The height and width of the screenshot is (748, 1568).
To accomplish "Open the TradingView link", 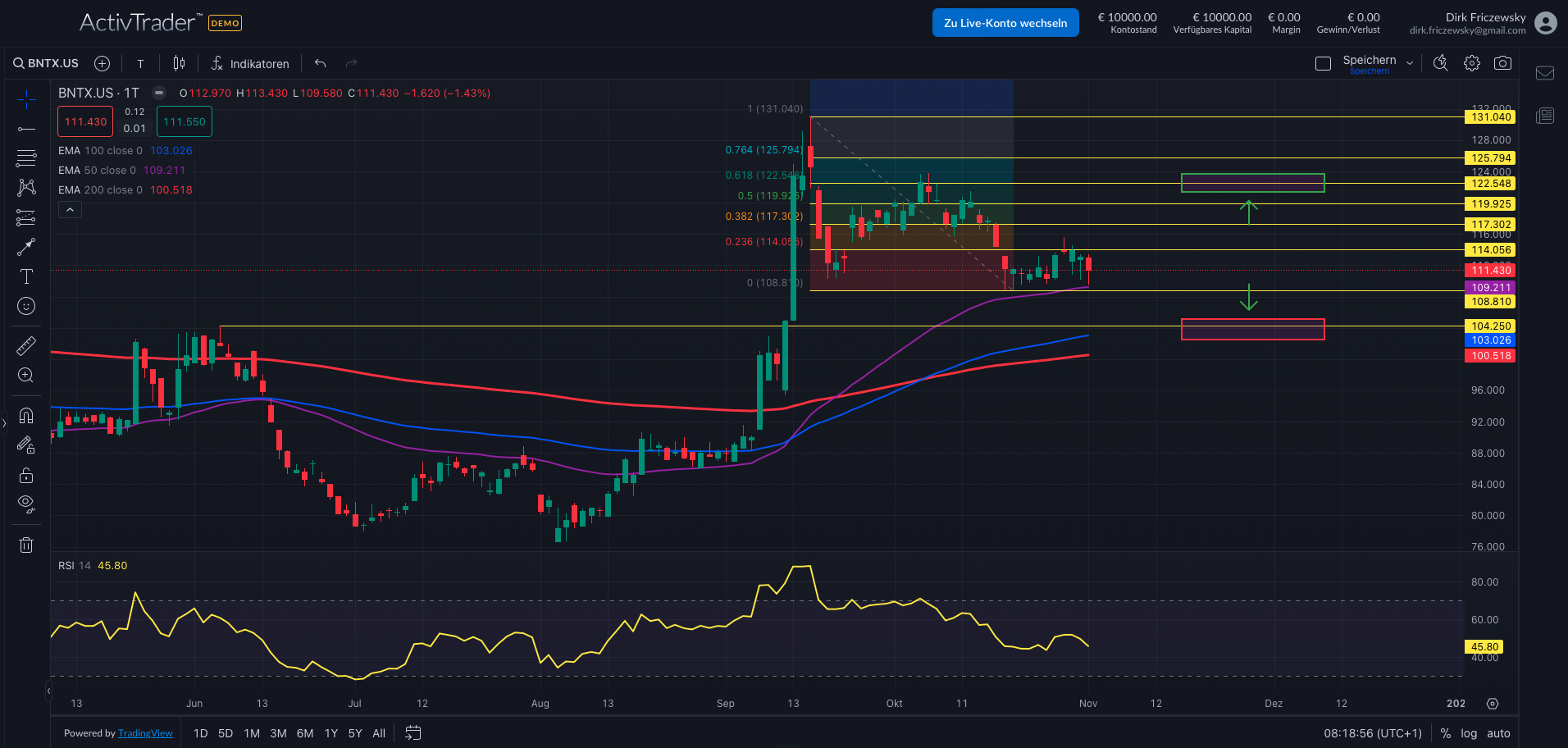I will click(x=145, y=733).
